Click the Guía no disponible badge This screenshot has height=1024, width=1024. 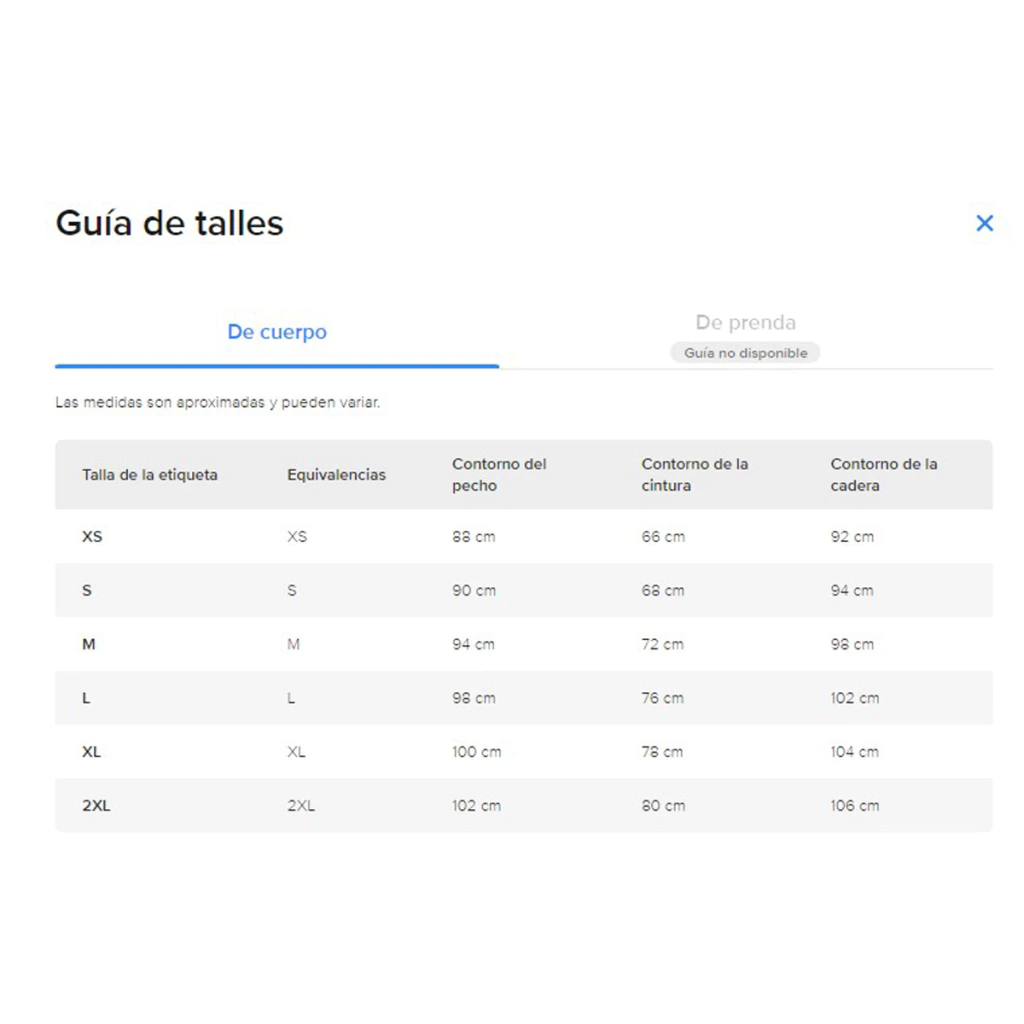pos(745,353)
